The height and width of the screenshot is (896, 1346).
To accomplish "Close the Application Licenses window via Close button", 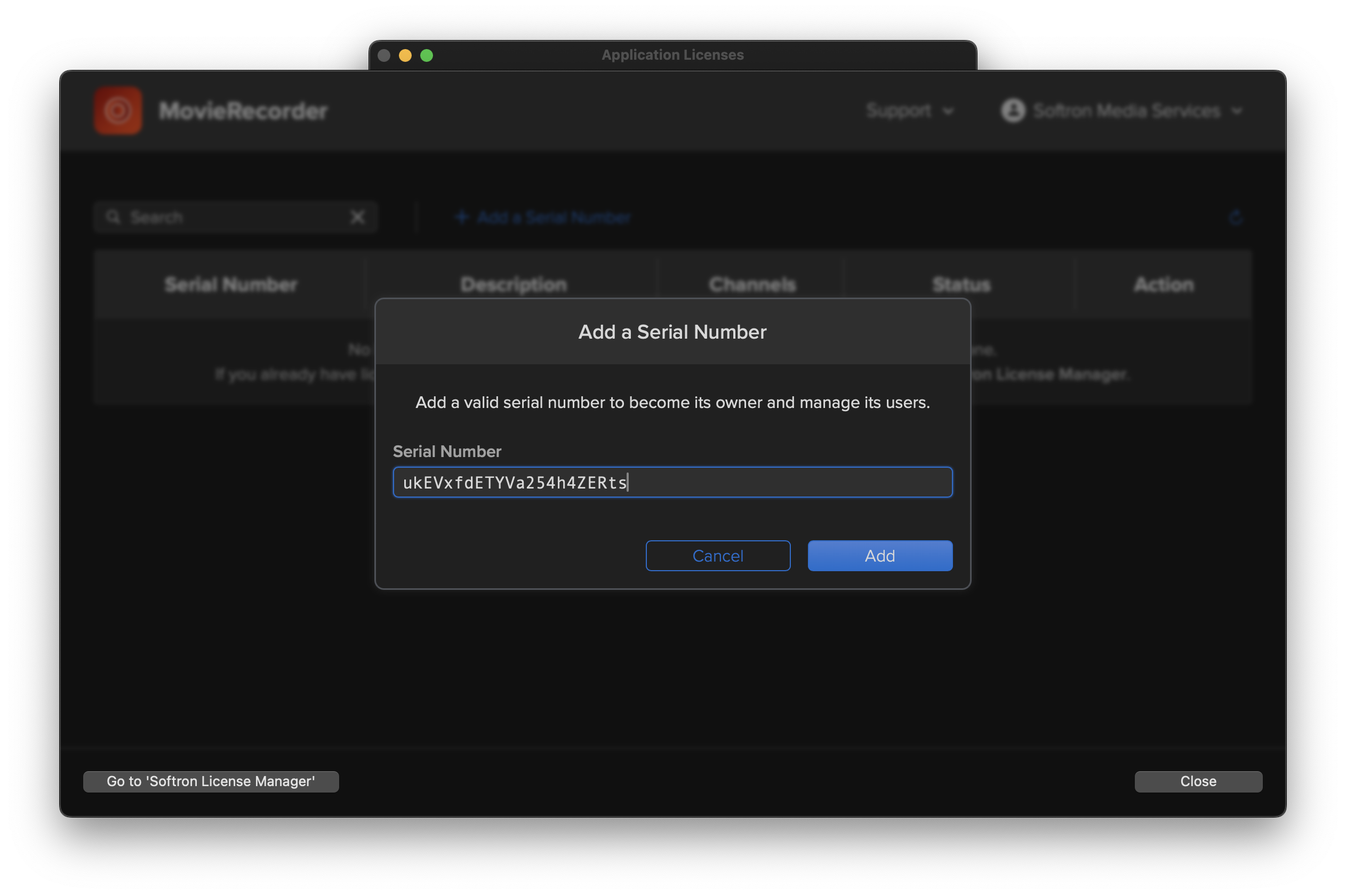I will click(1198, 781).
